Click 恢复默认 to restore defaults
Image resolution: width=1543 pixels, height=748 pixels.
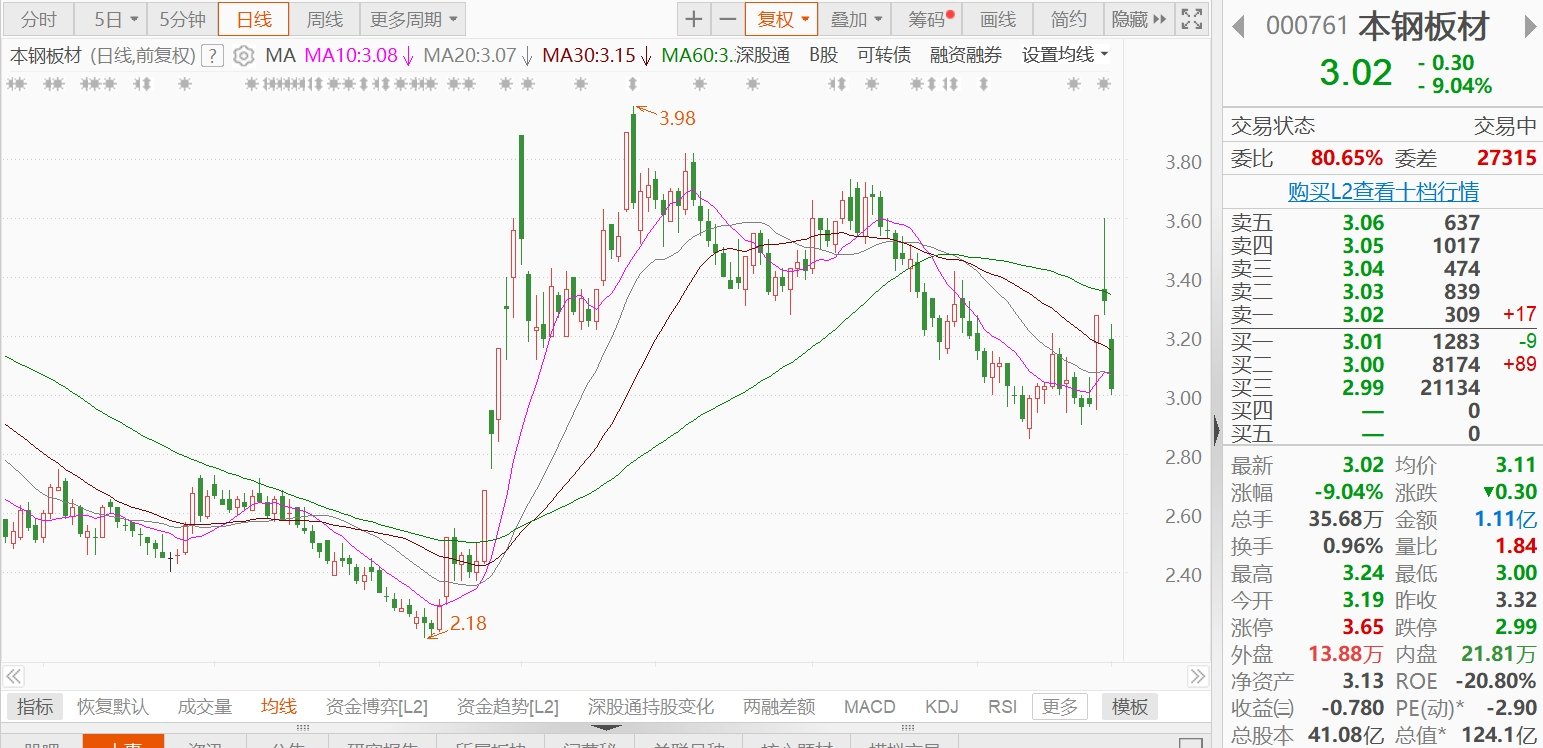point(113,707)
